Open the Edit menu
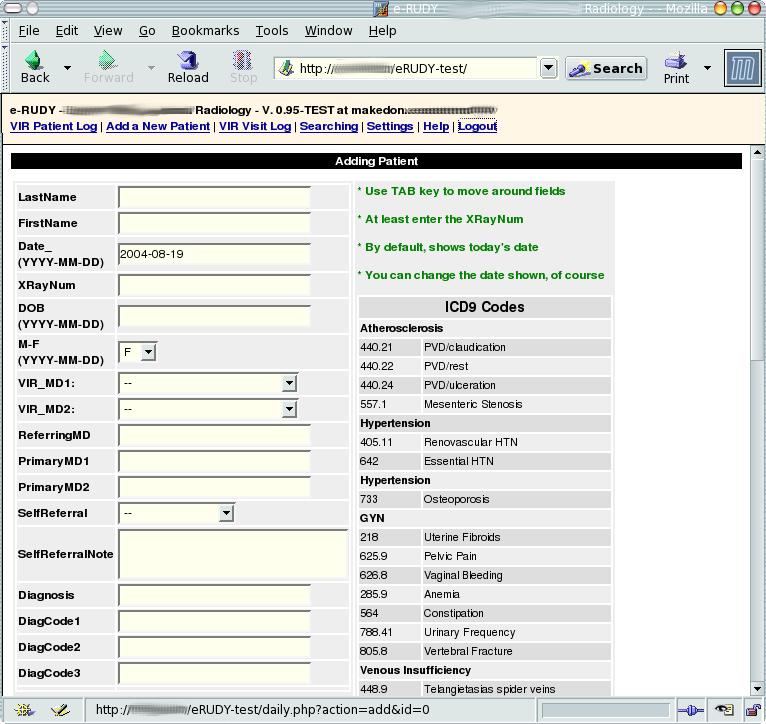The width and height of the screenshot is (766, 724). (x=66, y=31)
